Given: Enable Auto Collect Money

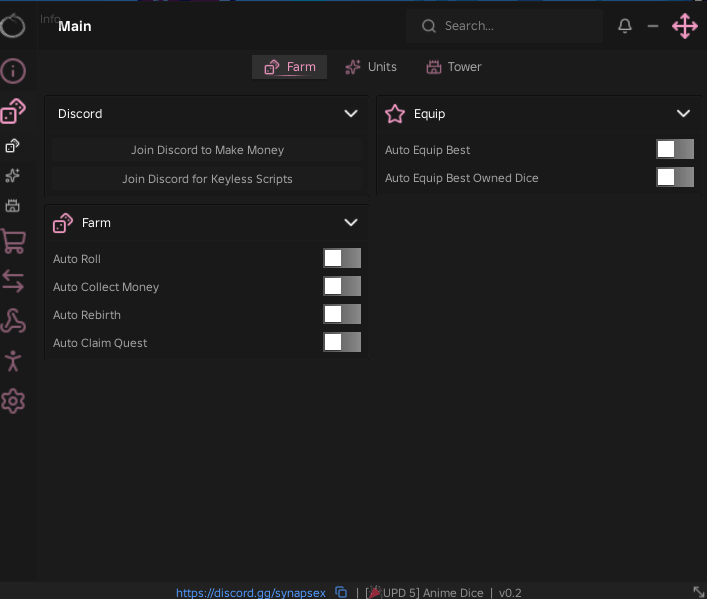Looking at the screenshot, I should [x=342, y=286].
